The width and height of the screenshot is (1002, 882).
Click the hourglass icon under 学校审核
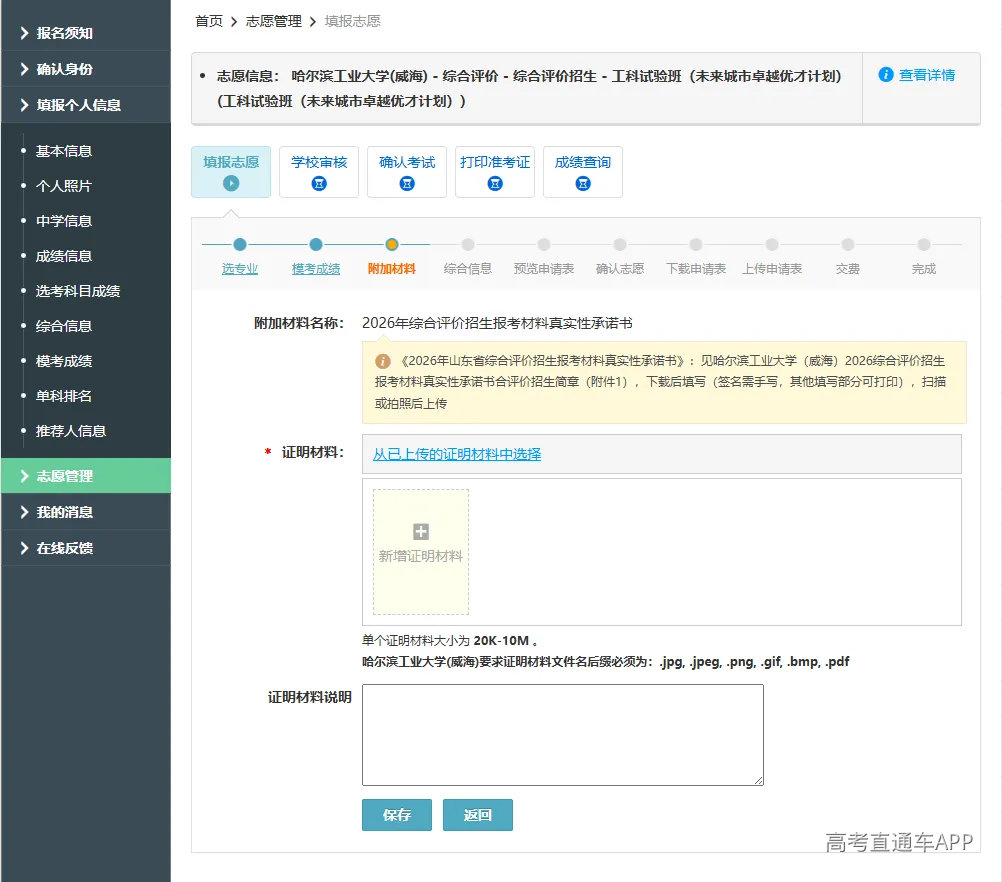[319, 183]
